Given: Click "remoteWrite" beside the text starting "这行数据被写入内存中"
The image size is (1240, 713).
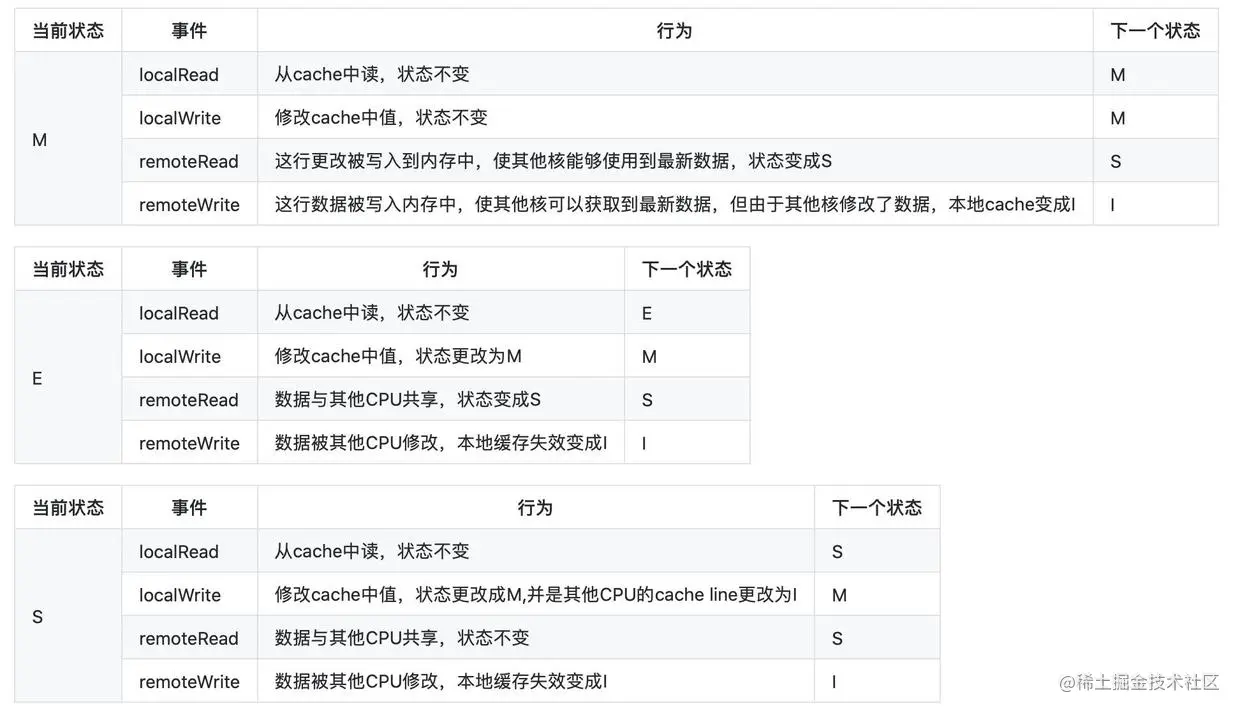Looking at the screenshot, I should (190, 204).
